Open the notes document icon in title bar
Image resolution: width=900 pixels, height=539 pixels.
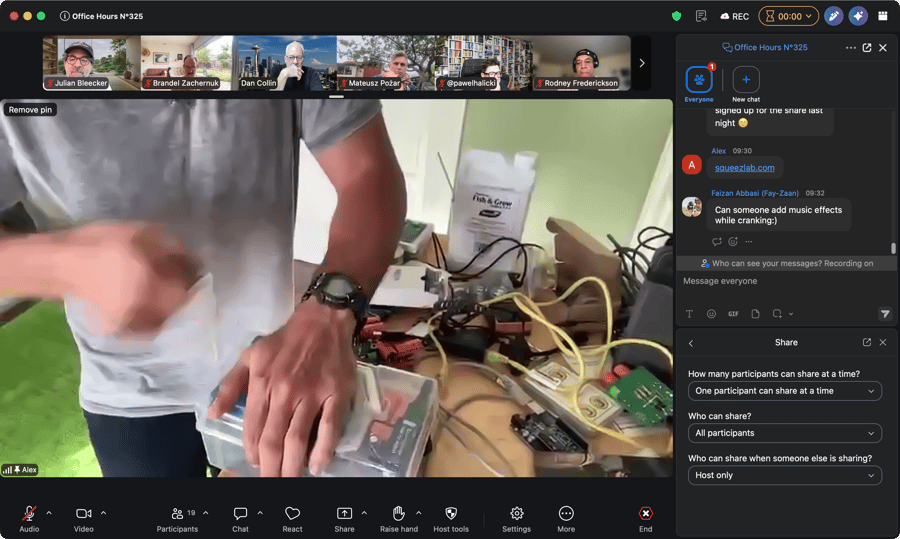(701, 16)
